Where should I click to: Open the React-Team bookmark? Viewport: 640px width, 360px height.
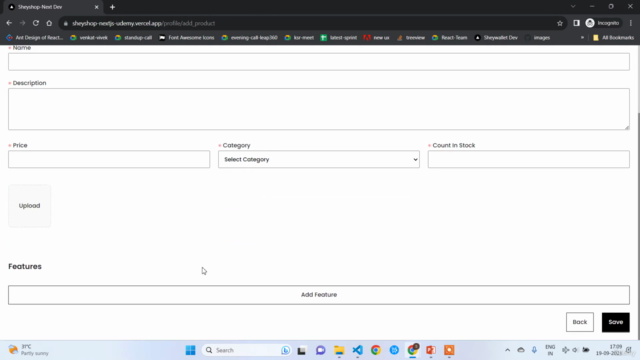coord(449,38)
